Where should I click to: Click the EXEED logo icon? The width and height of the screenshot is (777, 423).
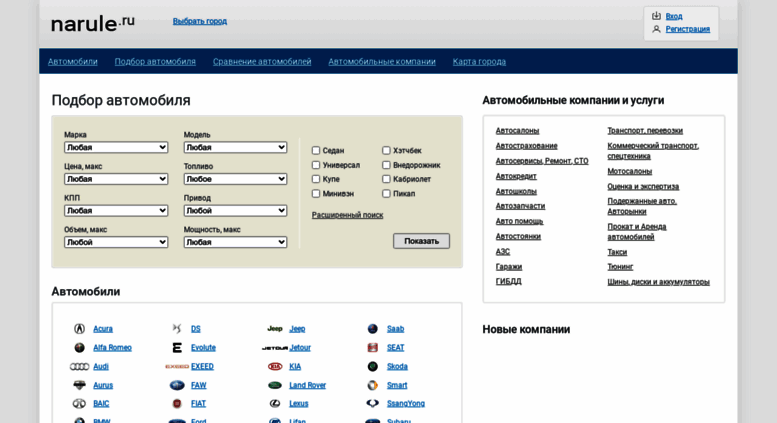click(x=177, y=367)
